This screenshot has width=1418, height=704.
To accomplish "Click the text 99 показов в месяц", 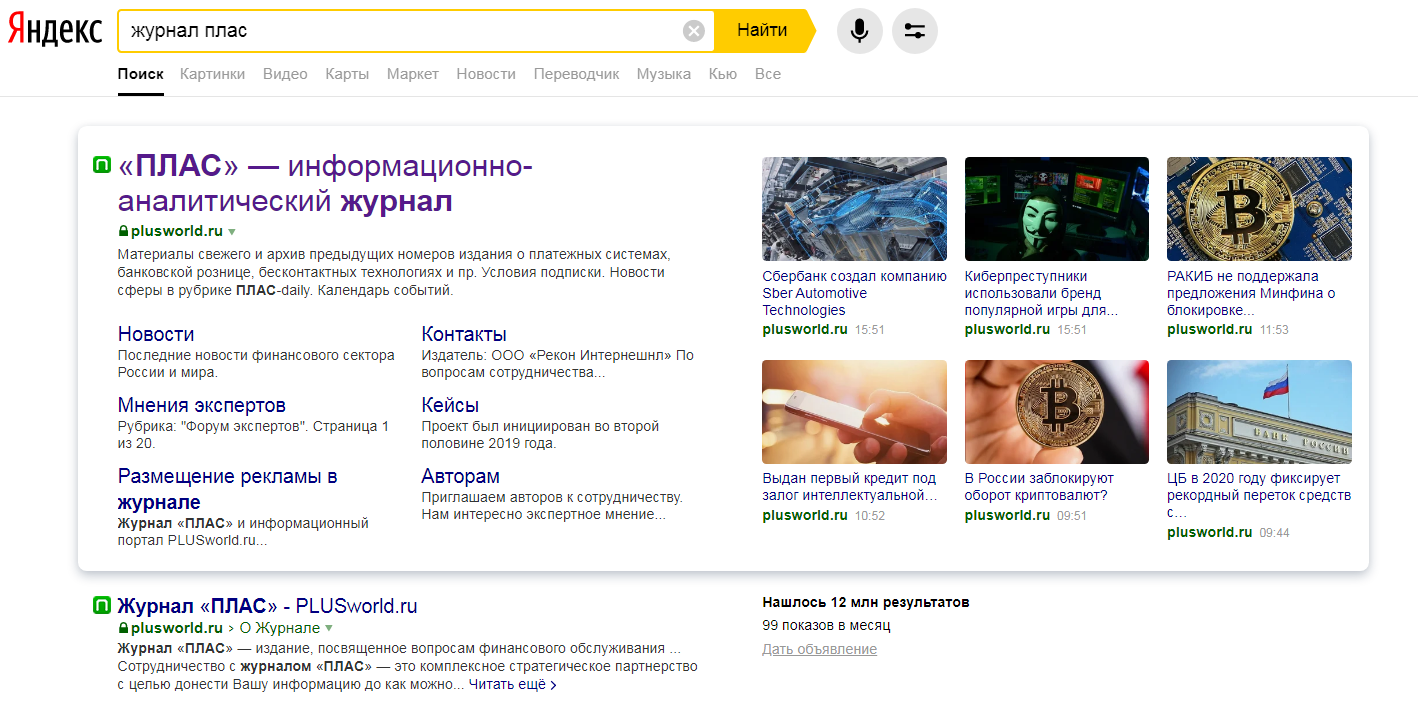I will [x=826, y=625].
